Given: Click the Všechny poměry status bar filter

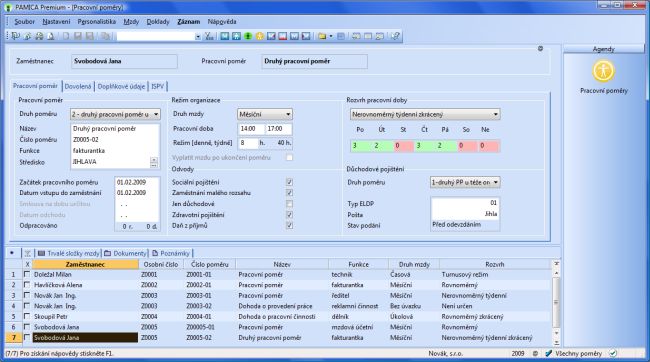Looking at the screenshot, I should [578, 353].
